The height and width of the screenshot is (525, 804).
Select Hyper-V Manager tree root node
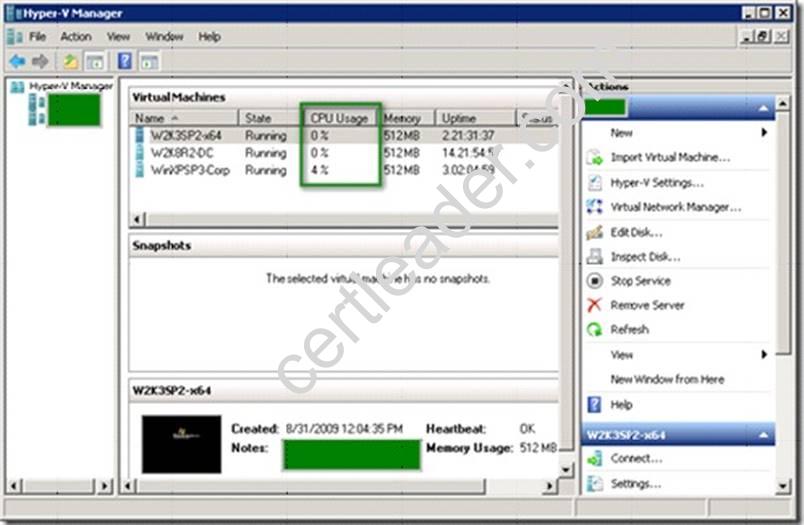click(x=68, y=87)
